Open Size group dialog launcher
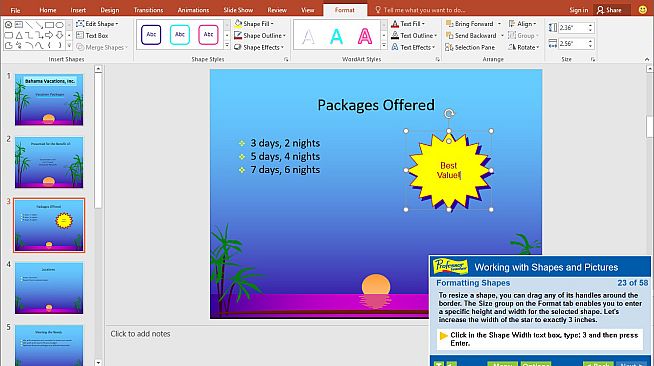This screenshot has width=654, height=366. pos(593,59)
